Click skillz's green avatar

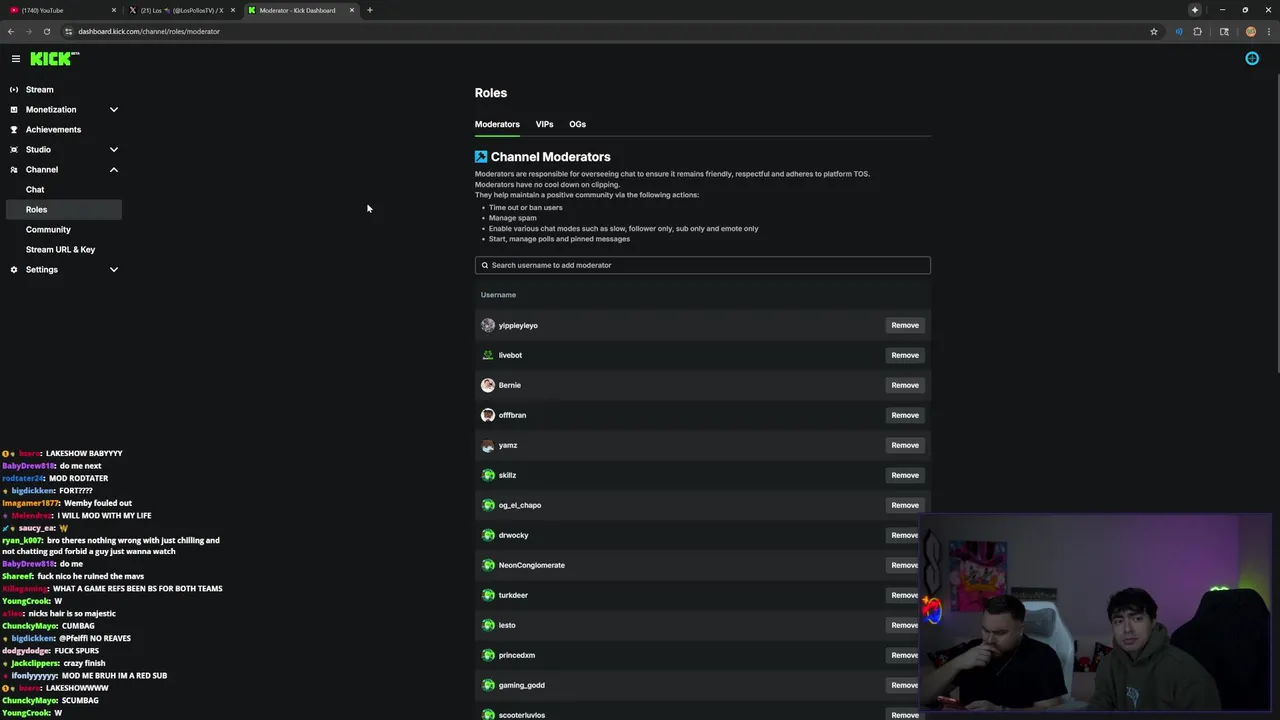[x=488, y=475]
